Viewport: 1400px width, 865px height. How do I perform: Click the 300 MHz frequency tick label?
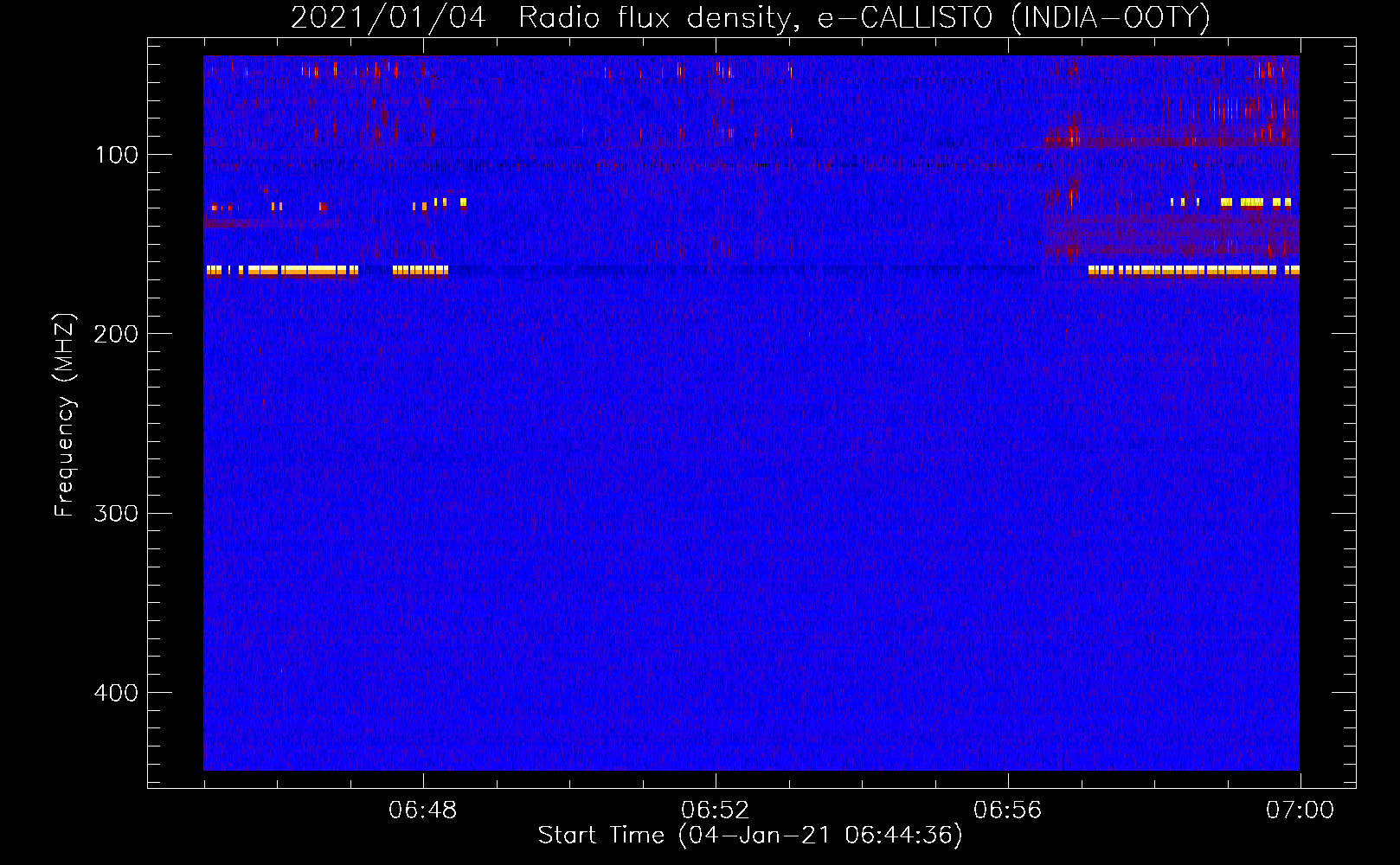click(116, 514)
